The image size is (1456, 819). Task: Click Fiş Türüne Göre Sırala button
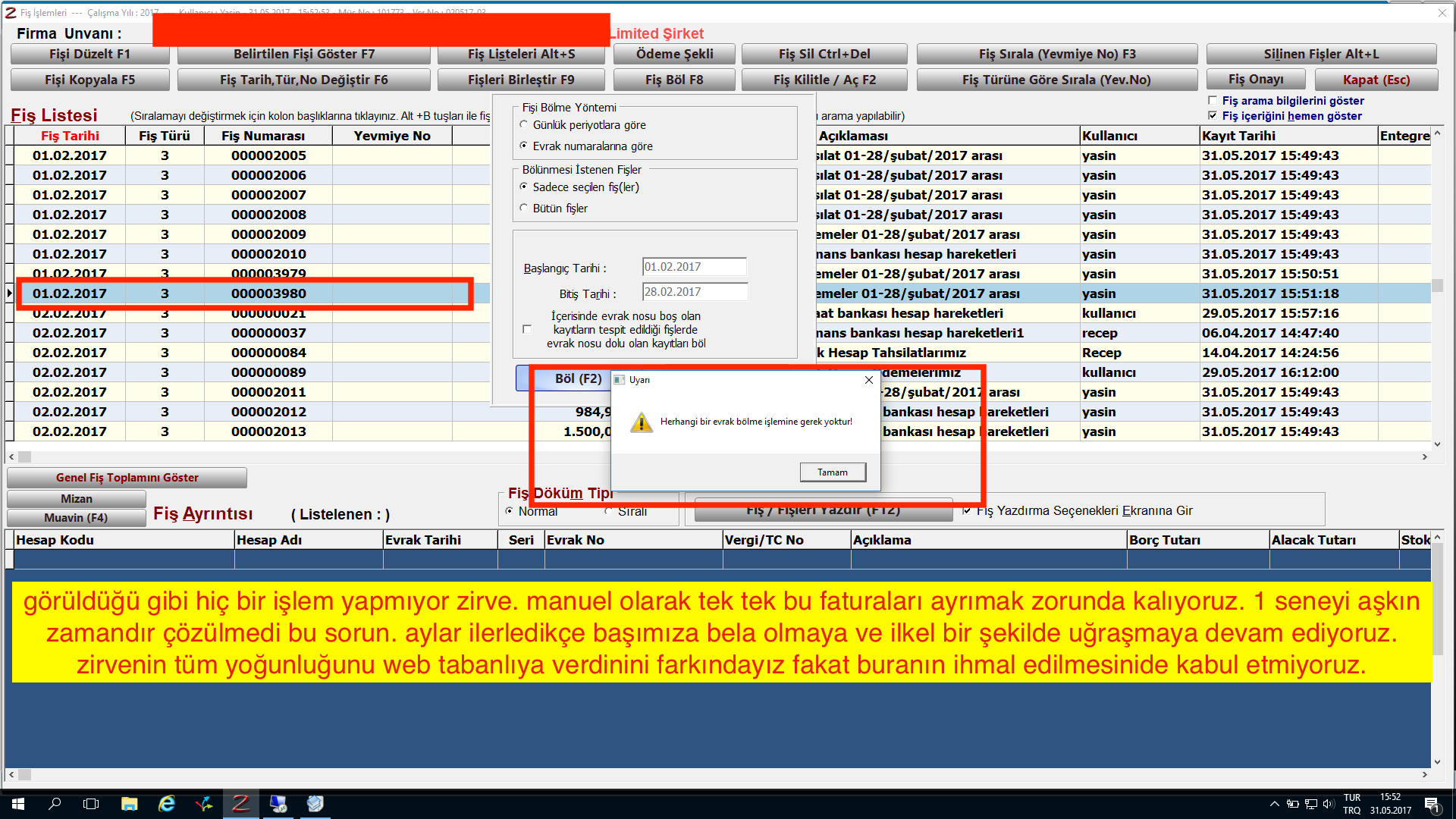click(1057, 80)
